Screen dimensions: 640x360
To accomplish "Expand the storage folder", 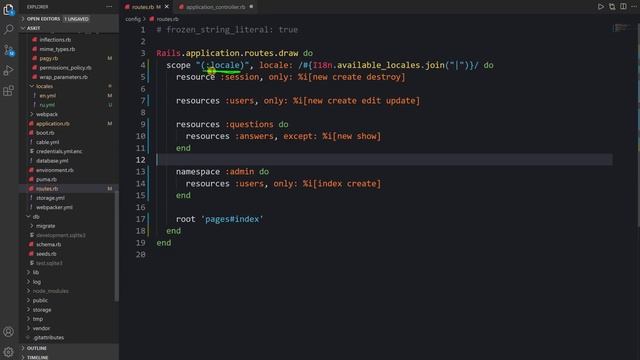I will (42, 310).
